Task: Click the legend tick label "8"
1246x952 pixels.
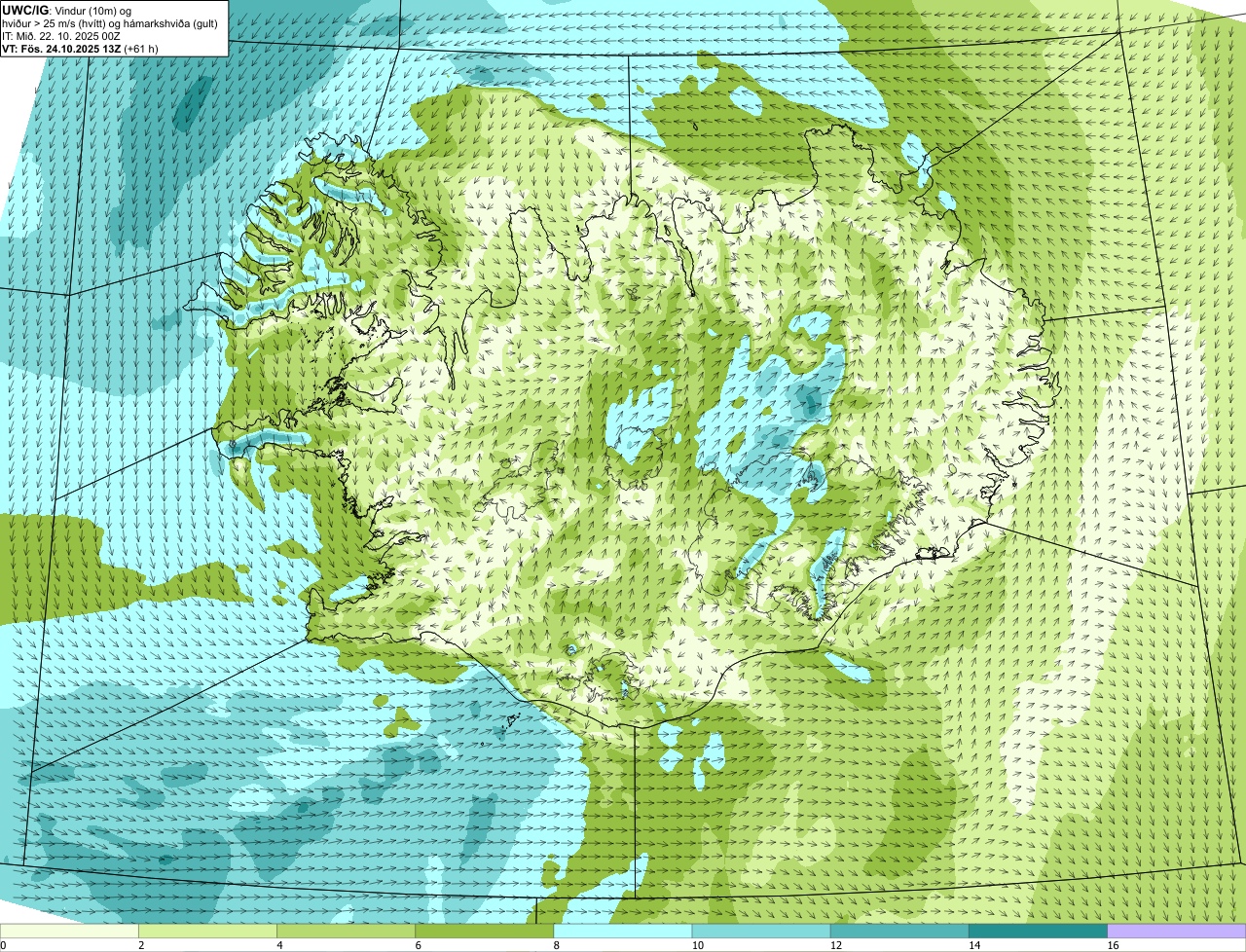Action: (x=556, y=945)
